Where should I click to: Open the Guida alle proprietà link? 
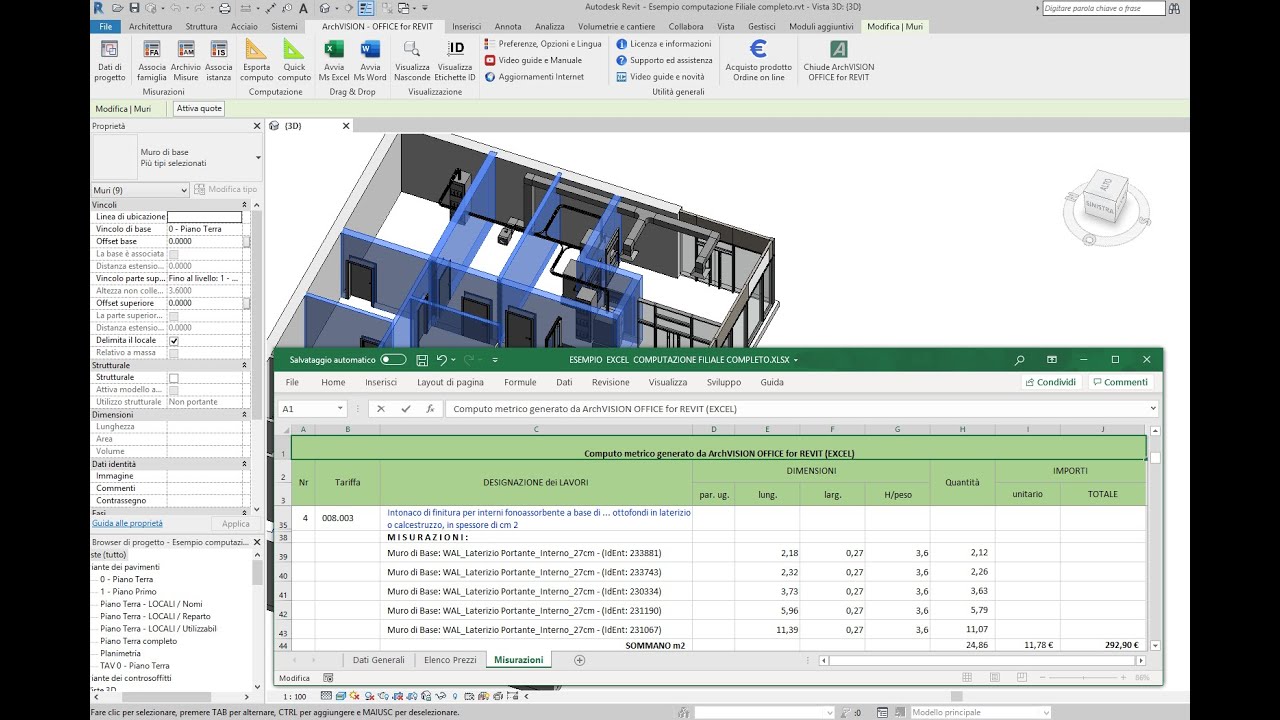(127, 523)
